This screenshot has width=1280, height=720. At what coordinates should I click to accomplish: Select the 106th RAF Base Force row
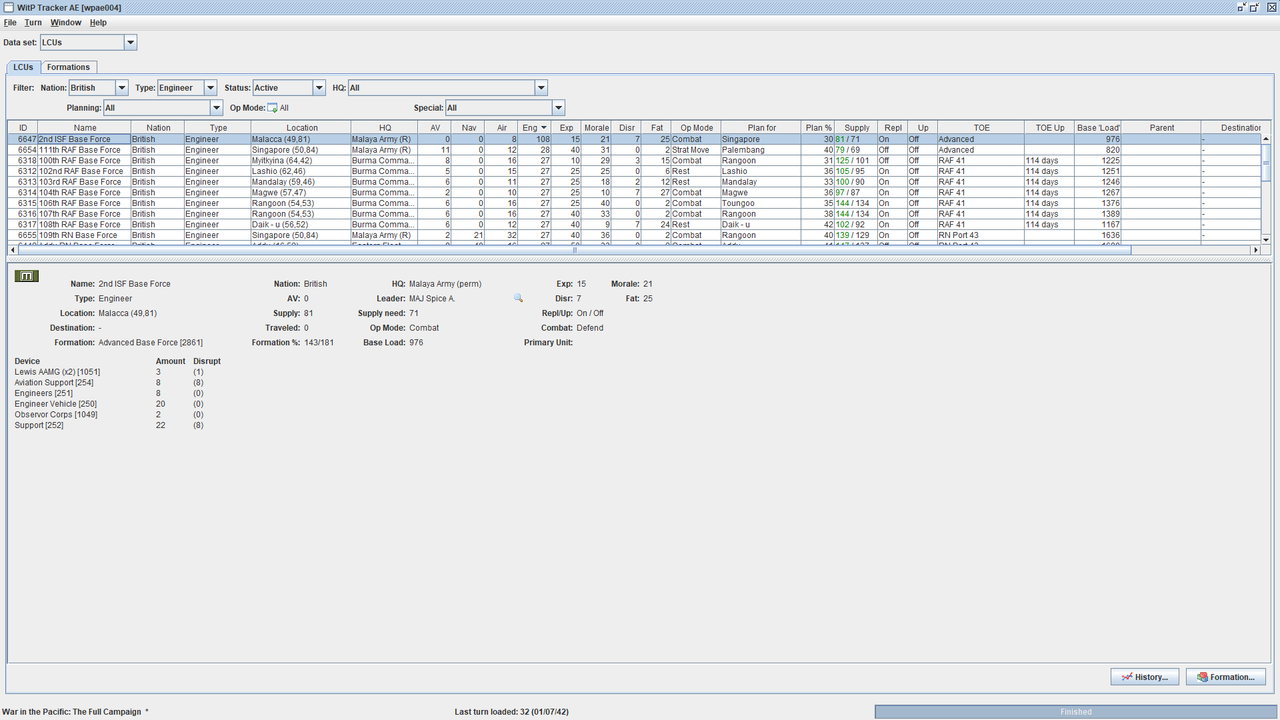coord(634,203)
